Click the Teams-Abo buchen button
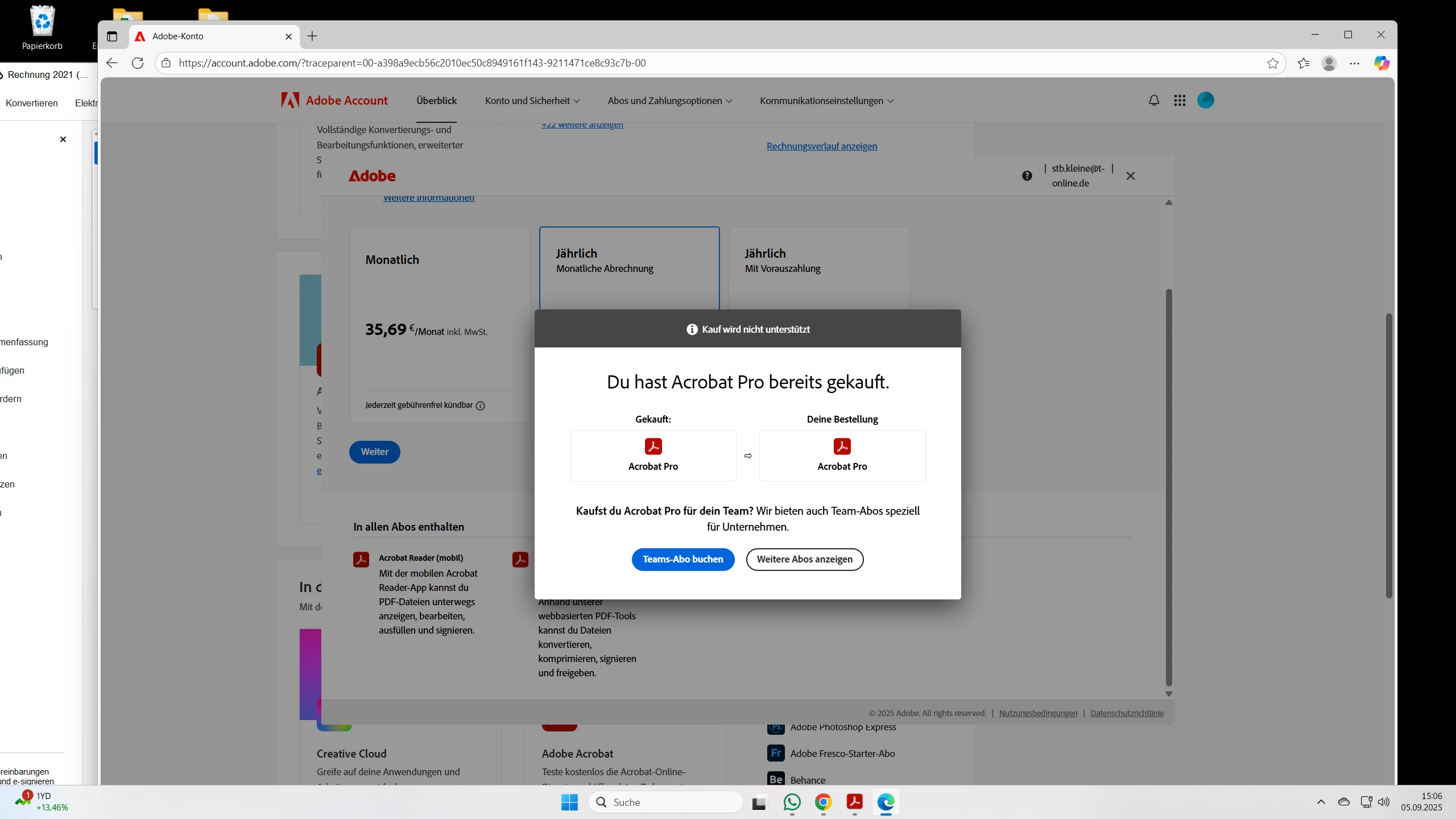Image resolution: width=1456 pixels, height=819 pixels. 682,559
